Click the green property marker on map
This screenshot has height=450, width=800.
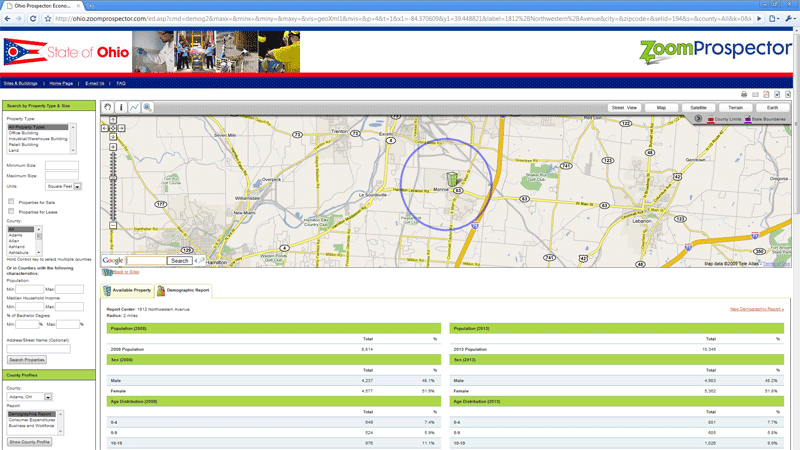click(452, 179)
